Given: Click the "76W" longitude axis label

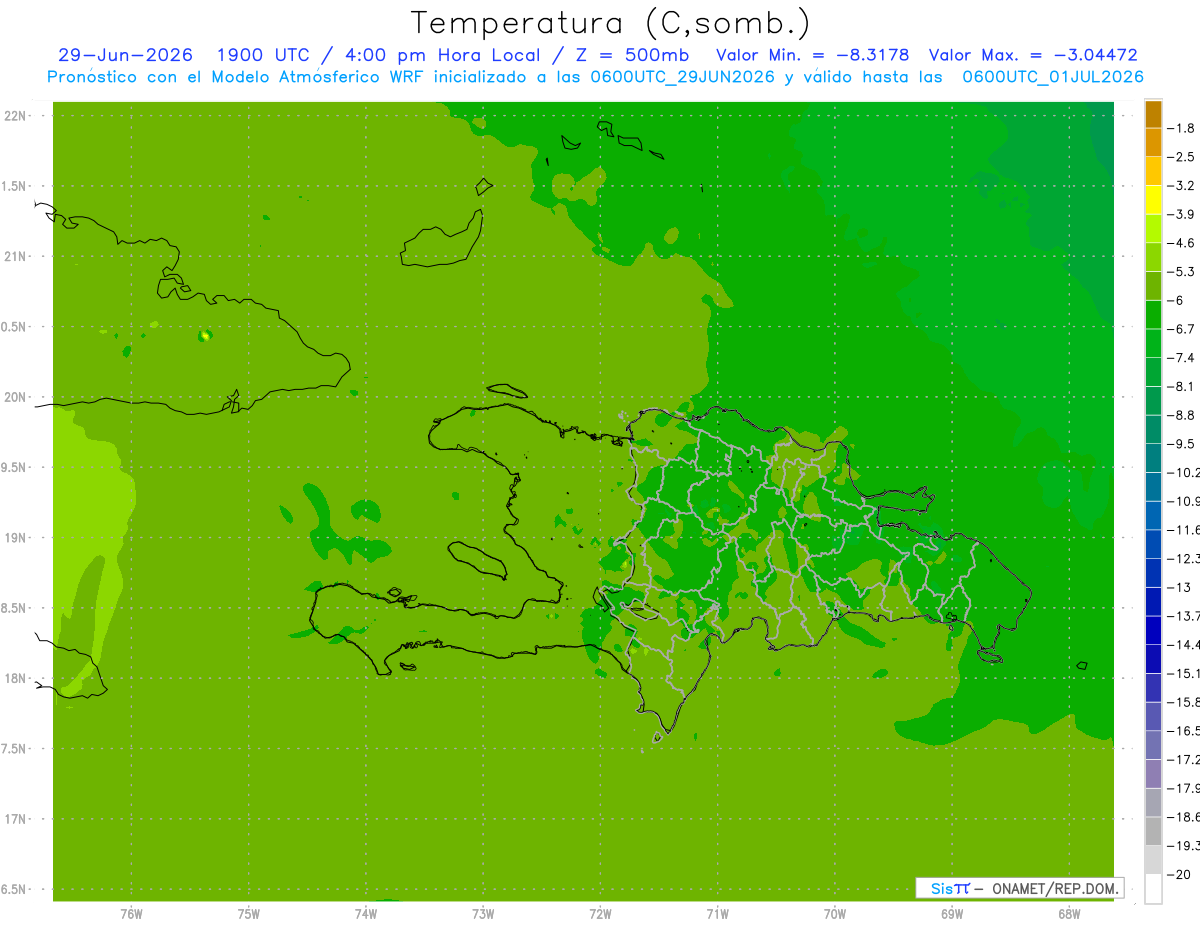Looking at the screenshot, I should click(131, 914).
